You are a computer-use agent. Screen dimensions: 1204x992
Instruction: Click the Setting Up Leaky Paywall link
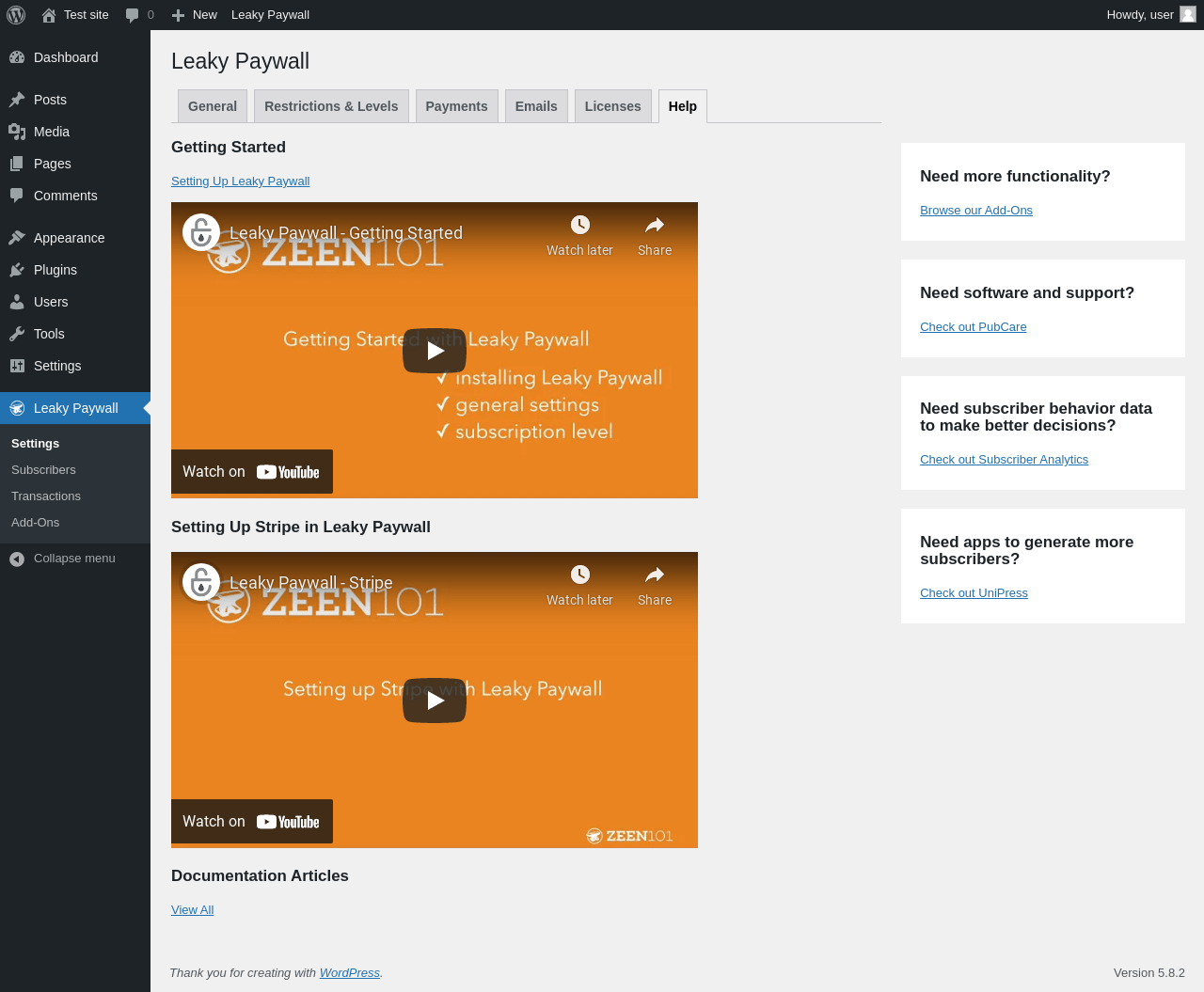[x=241, y=181]
